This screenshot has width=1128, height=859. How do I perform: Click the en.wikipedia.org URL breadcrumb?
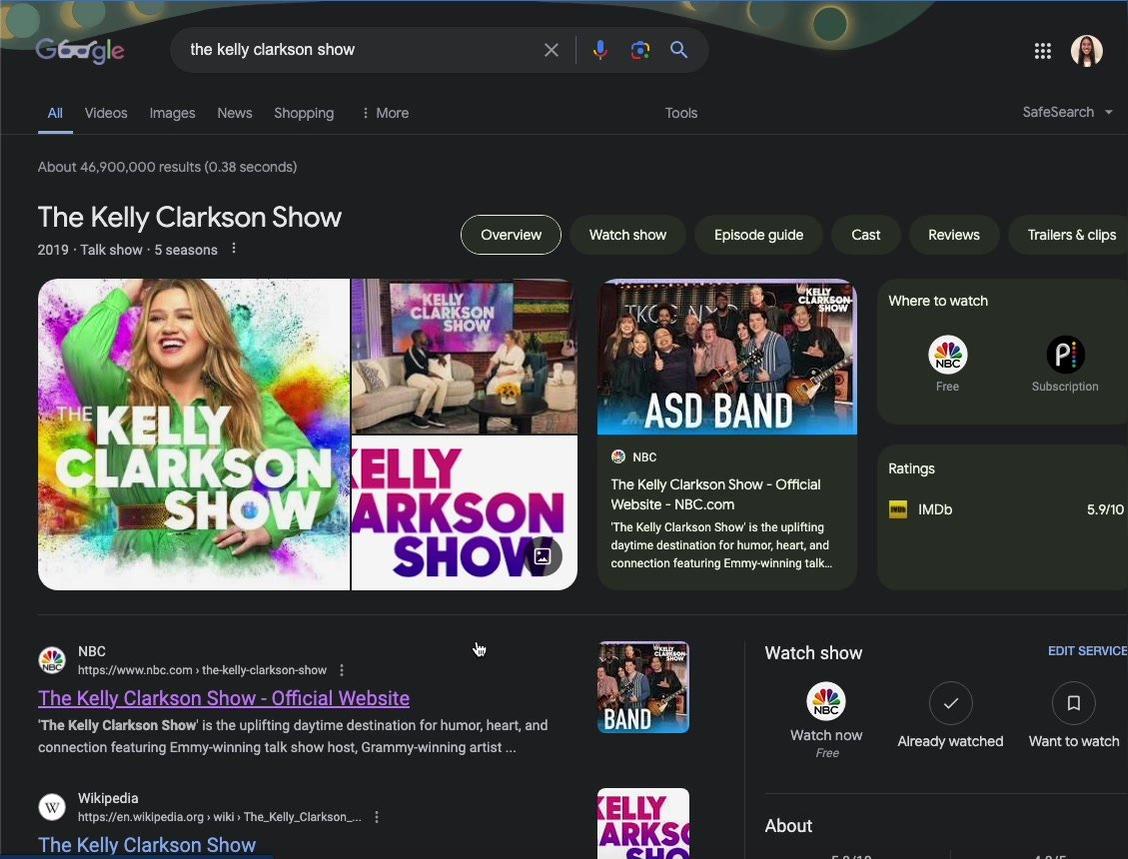219,817
